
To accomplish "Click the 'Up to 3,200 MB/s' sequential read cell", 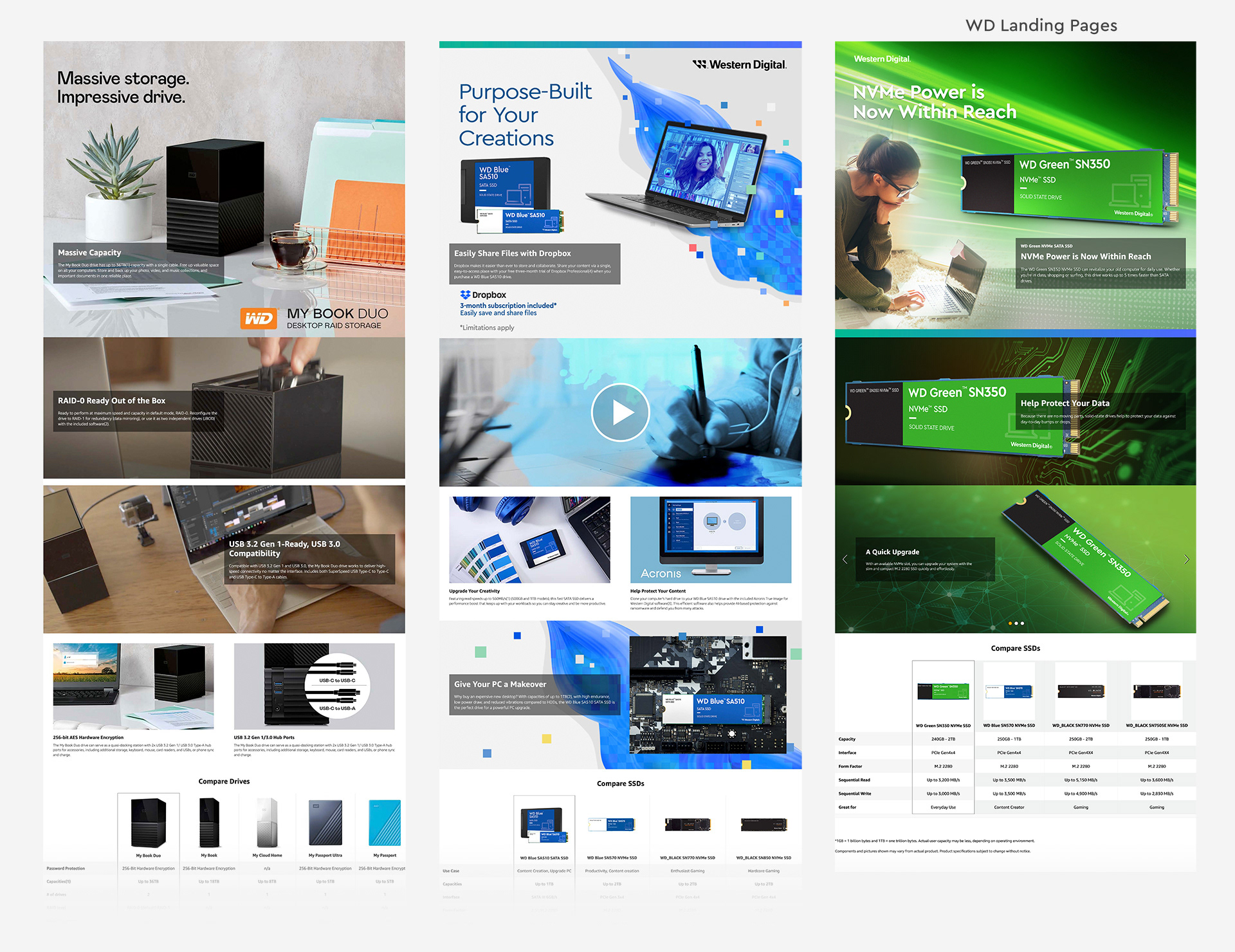I will (x=943, y=780).
